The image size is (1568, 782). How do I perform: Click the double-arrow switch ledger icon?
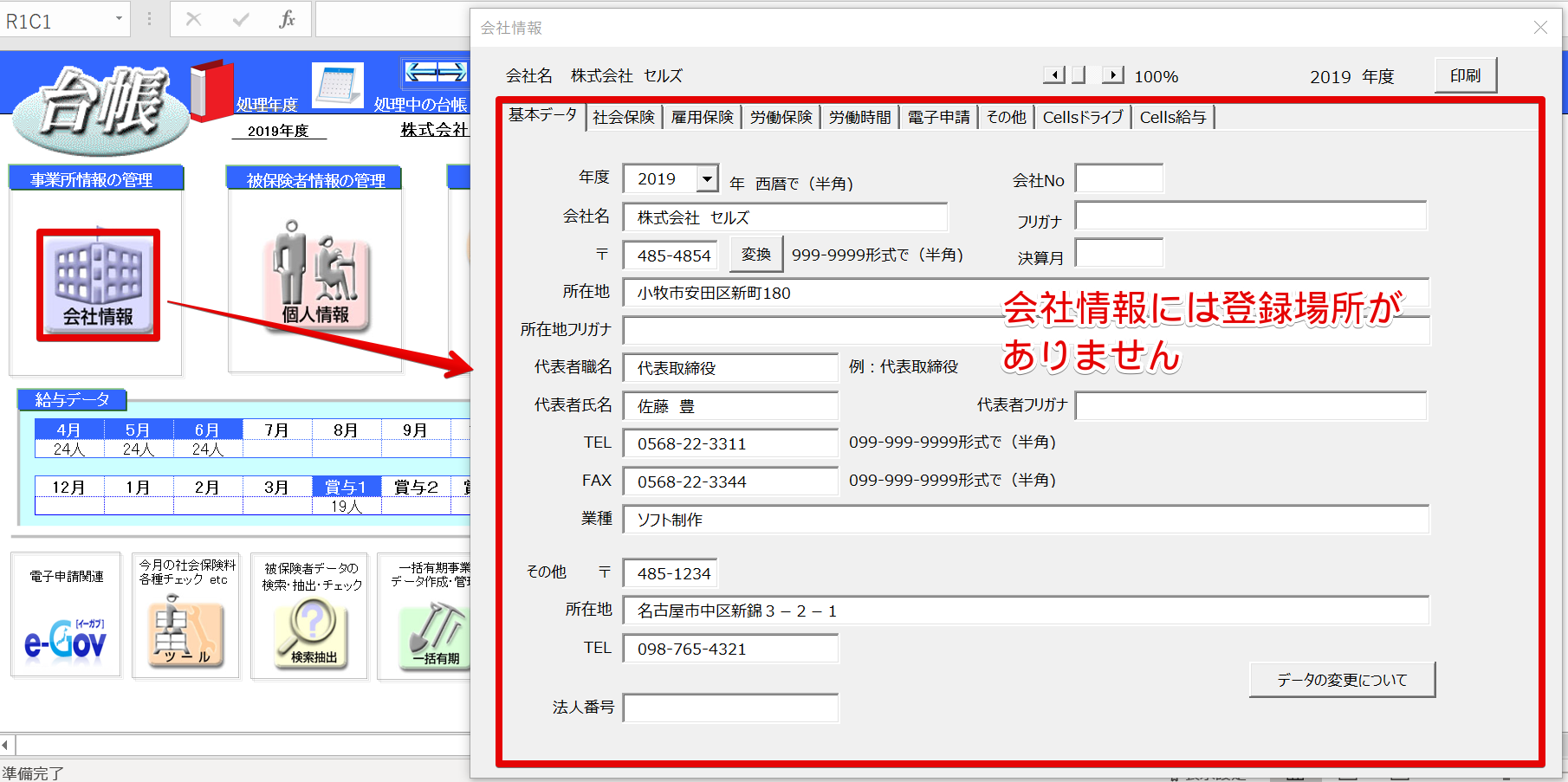(x=435, y=72)
